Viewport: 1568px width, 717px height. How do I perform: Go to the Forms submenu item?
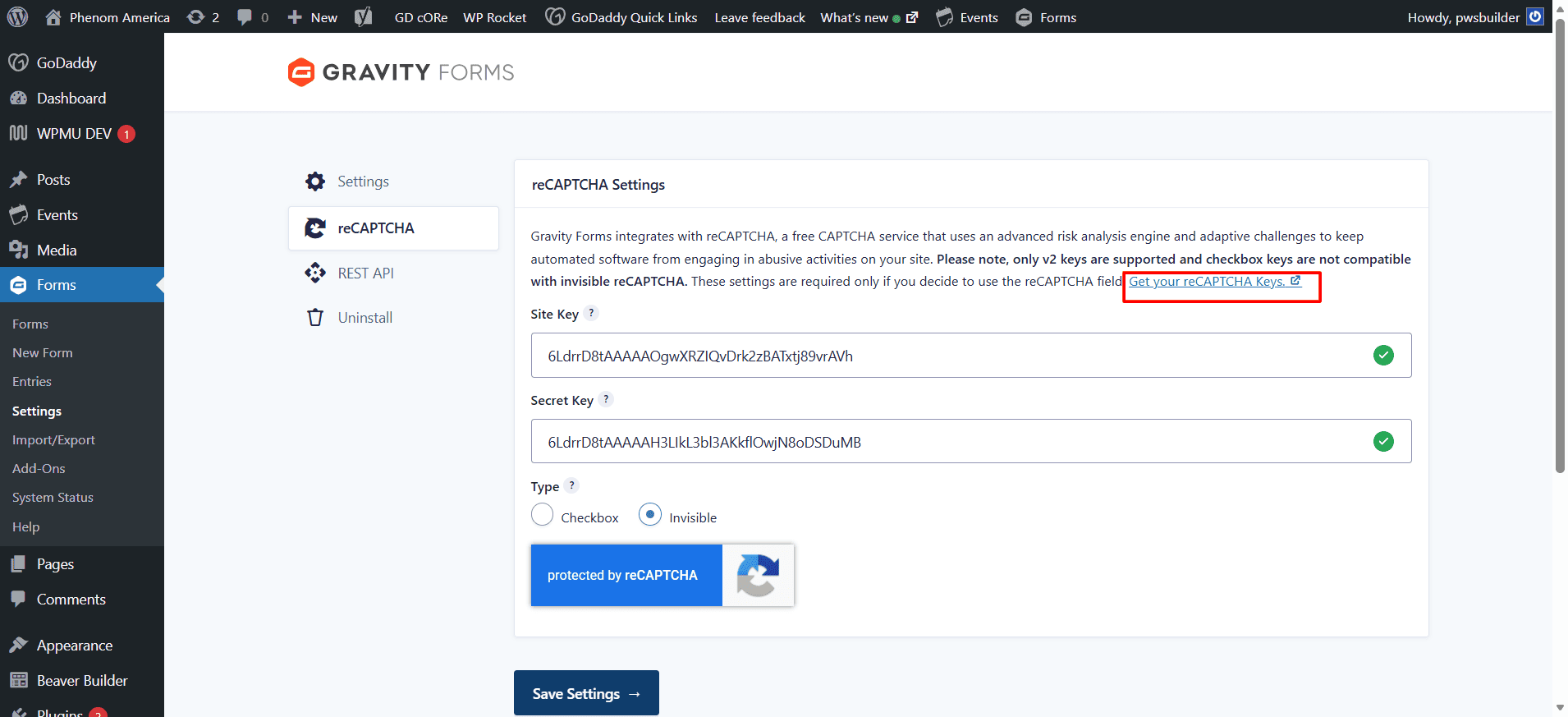(30, 324)
